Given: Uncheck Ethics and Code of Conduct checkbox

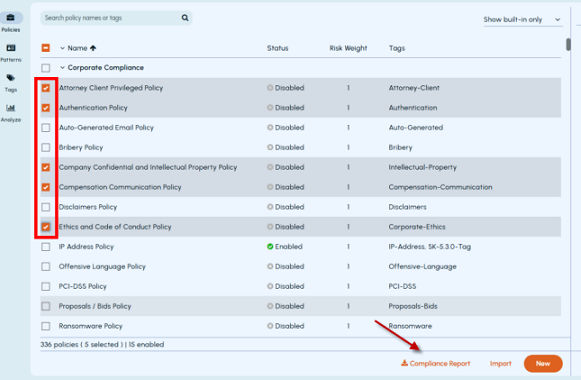Looking at the screenshot, I should (x=46, y=227).
